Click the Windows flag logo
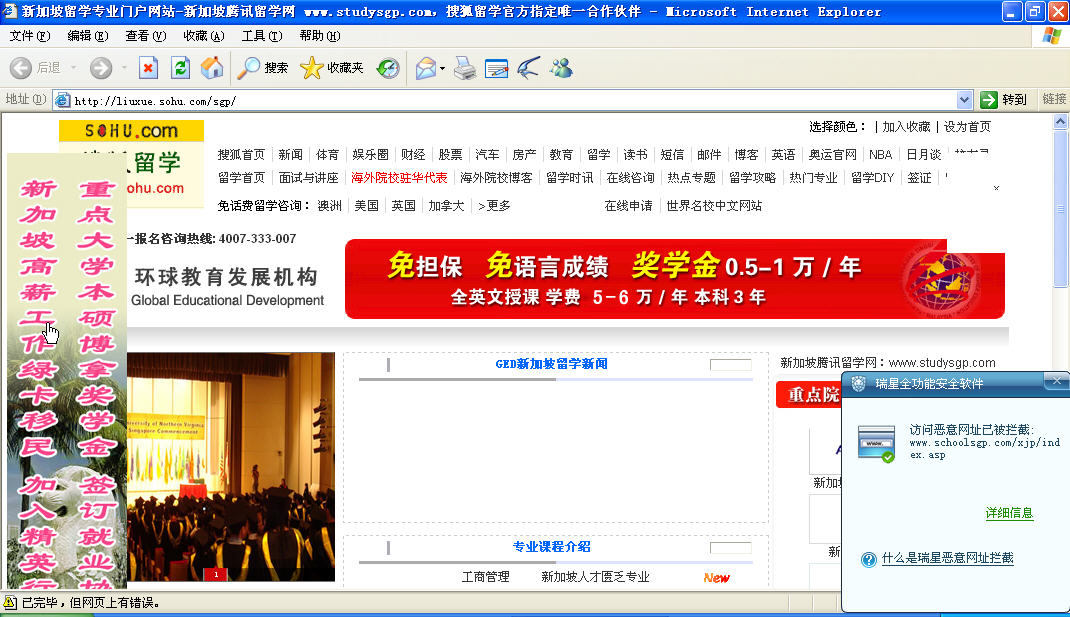 [x=1052, y=36]
